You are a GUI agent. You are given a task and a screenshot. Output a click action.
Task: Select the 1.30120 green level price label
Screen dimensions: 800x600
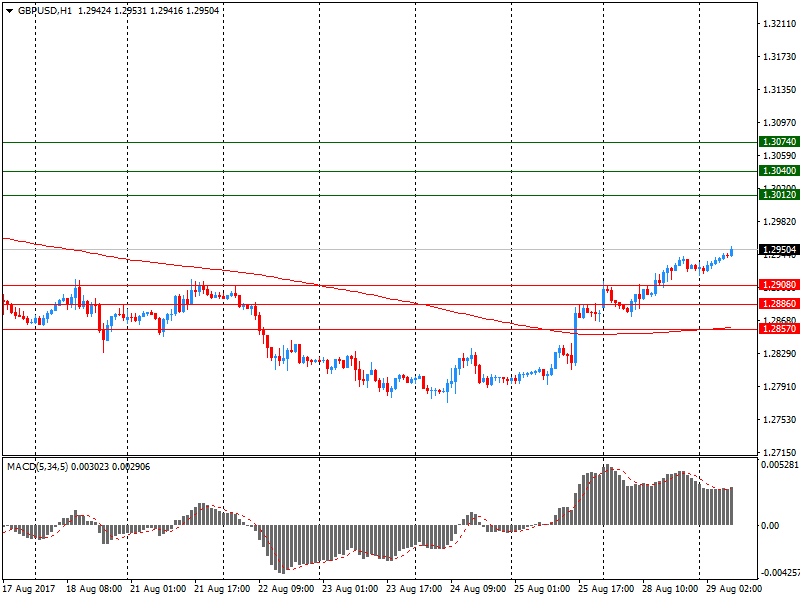779,195
